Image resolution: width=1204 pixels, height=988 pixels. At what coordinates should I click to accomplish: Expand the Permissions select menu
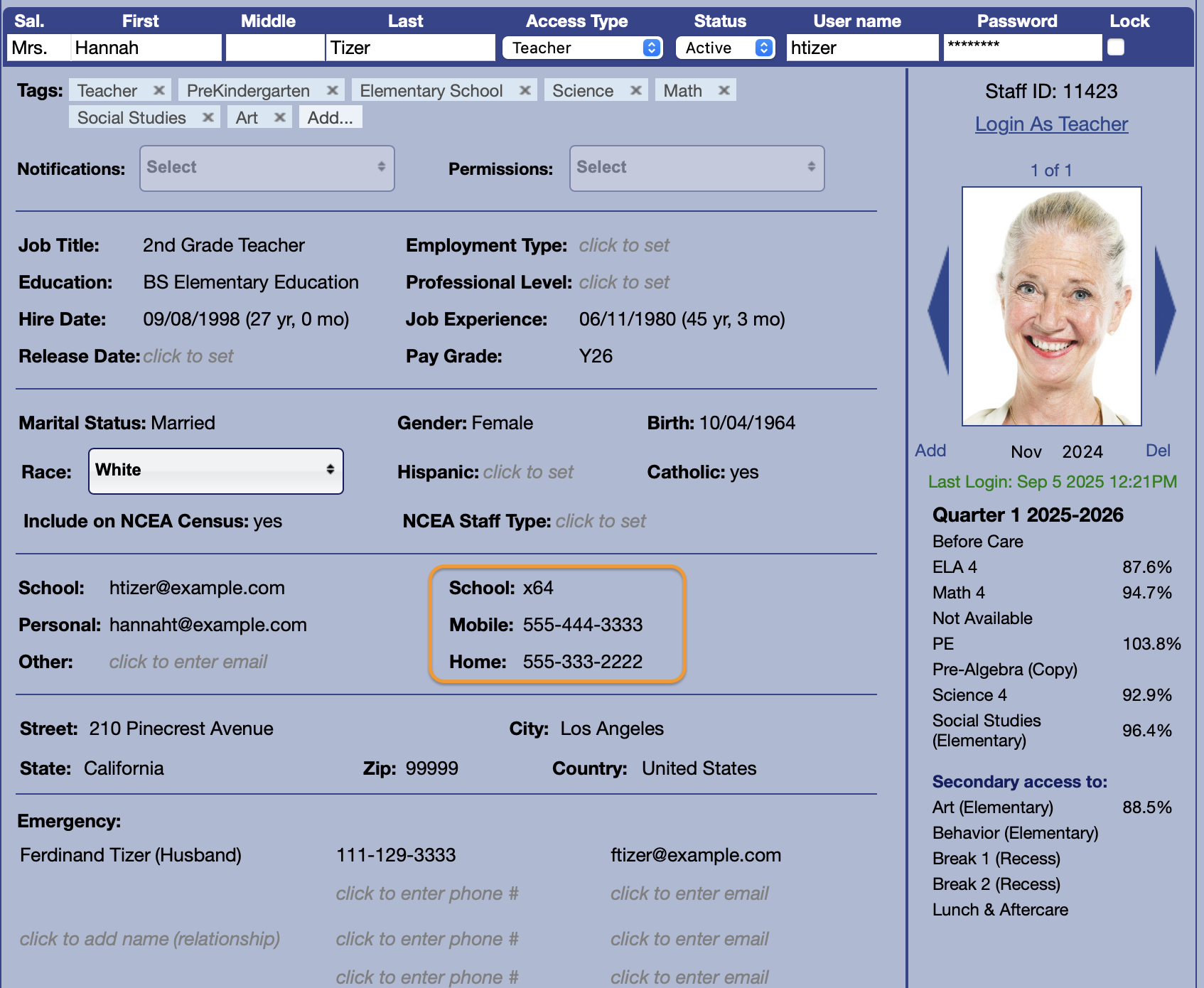[697, 168]
